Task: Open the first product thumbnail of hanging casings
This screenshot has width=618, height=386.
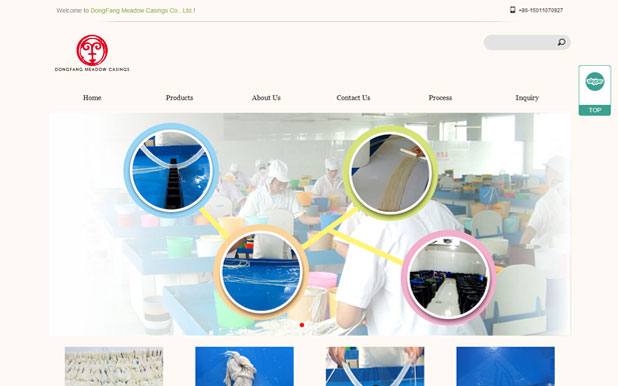Action: (x=114, y=366)
